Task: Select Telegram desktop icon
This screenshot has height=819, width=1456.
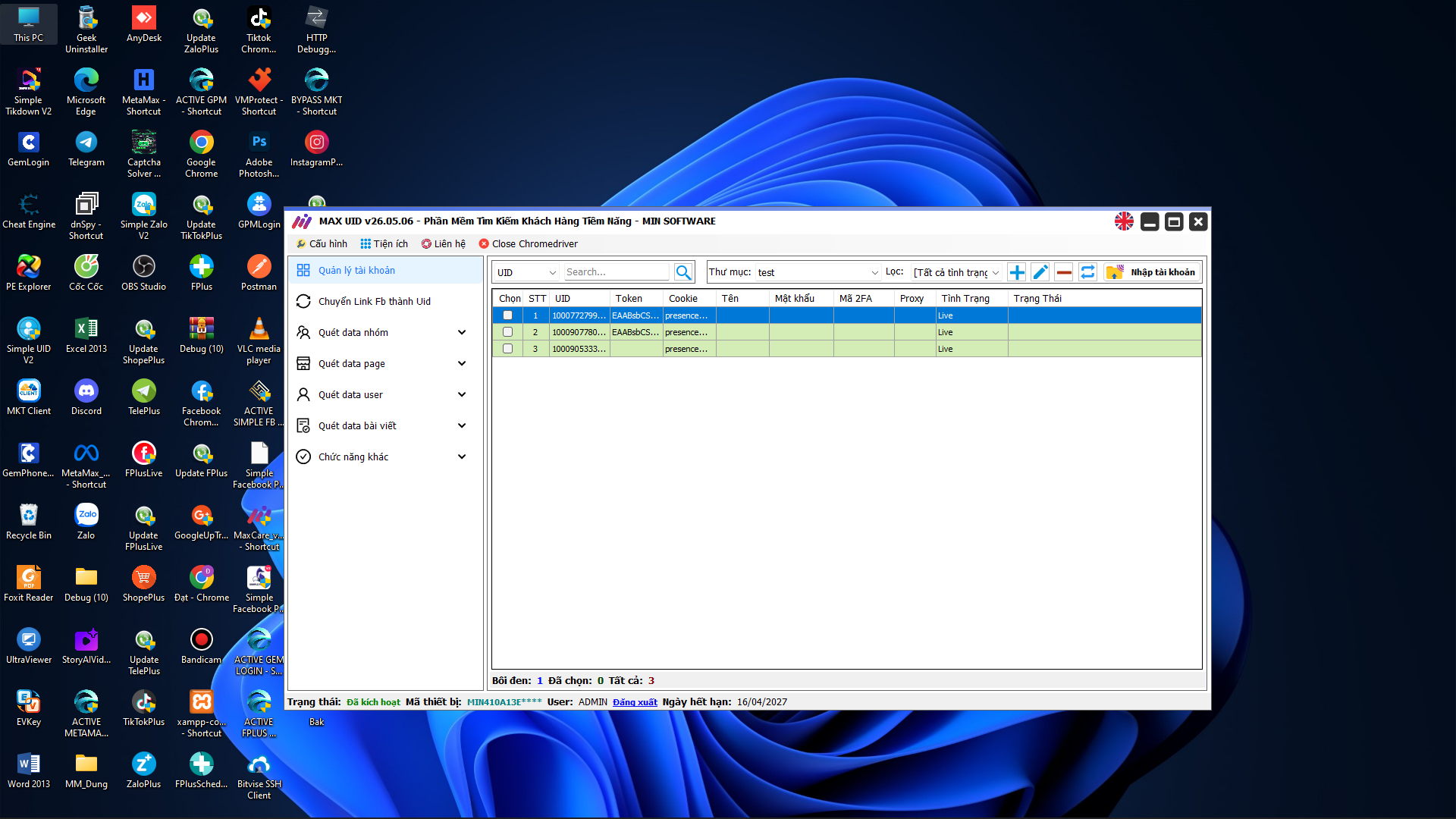Action: (x=86, y=149)
